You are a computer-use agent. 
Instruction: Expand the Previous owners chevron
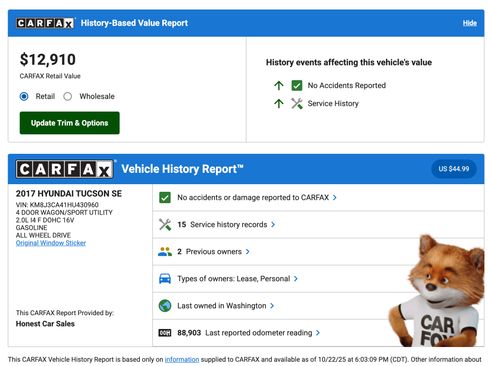pos(248,252)
